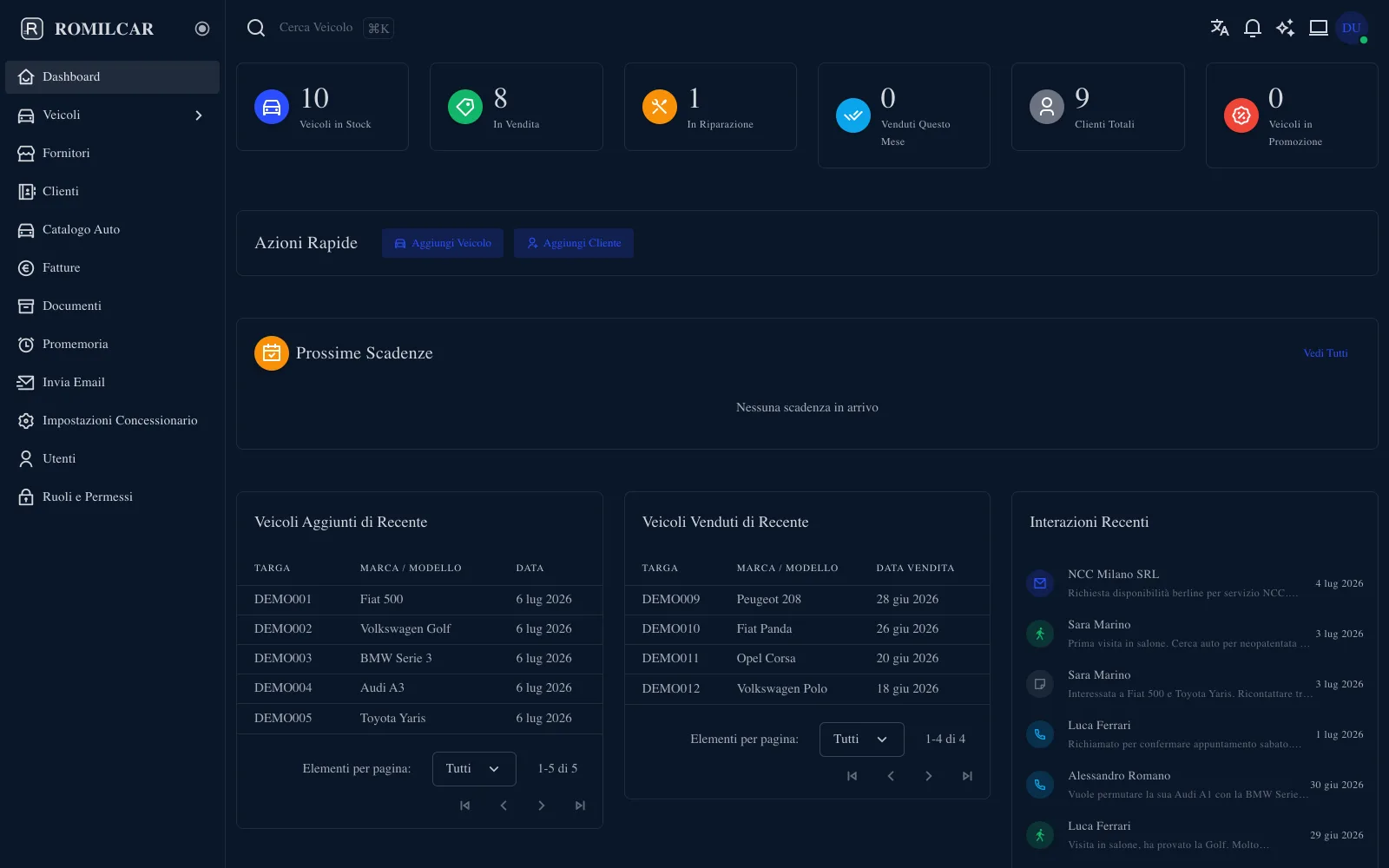Screen dimensions: 1389x868
Task: Open the Veicoli menu item
Action: (x=112, y=115)
